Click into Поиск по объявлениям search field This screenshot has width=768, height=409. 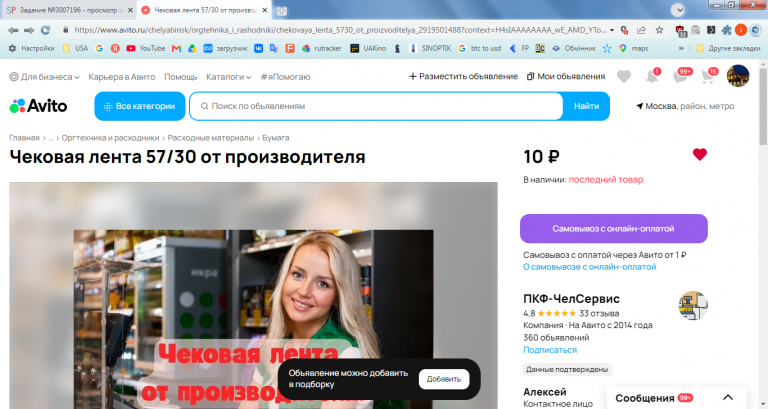(x=376, y=106)
